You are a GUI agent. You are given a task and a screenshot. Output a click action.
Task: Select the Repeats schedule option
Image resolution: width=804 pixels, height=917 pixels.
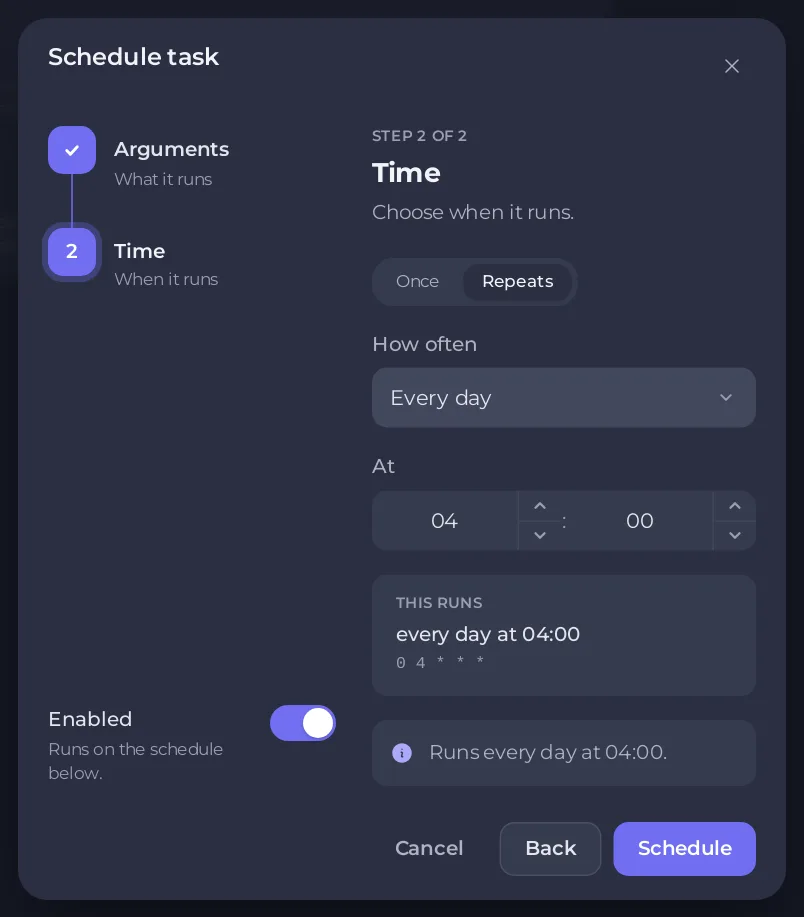click(x=517, y=281)
